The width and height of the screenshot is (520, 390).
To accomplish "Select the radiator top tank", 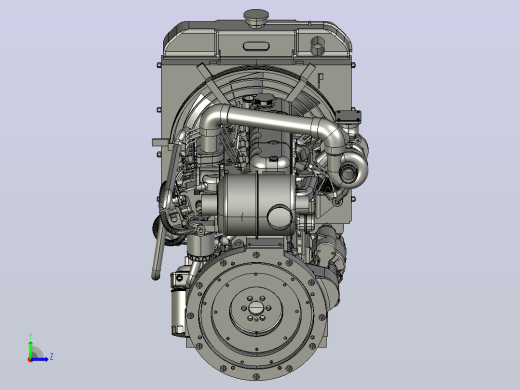I will [x=257, y=39].
